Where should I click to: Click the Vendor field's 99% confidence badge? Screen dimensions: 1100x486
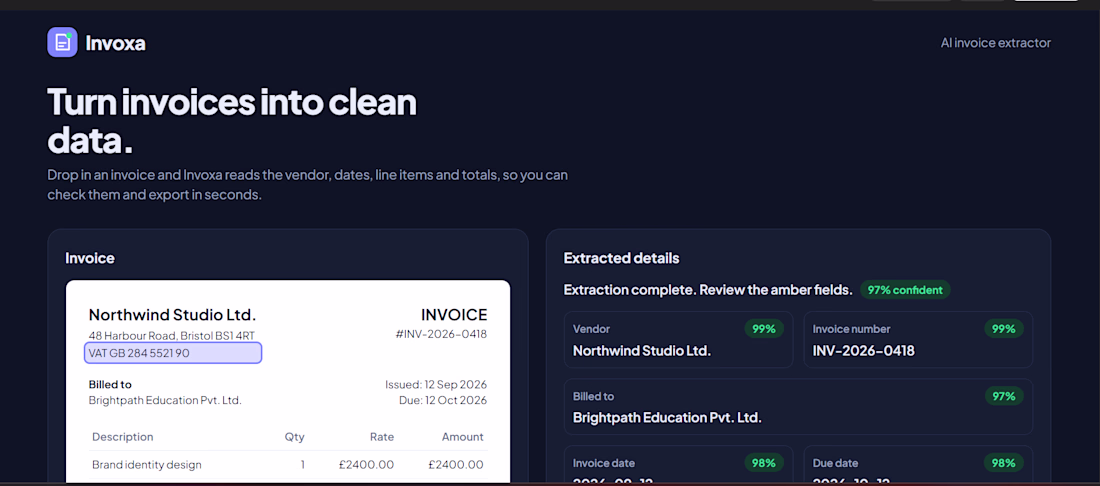pyautogui.click(x=764, y=329)
